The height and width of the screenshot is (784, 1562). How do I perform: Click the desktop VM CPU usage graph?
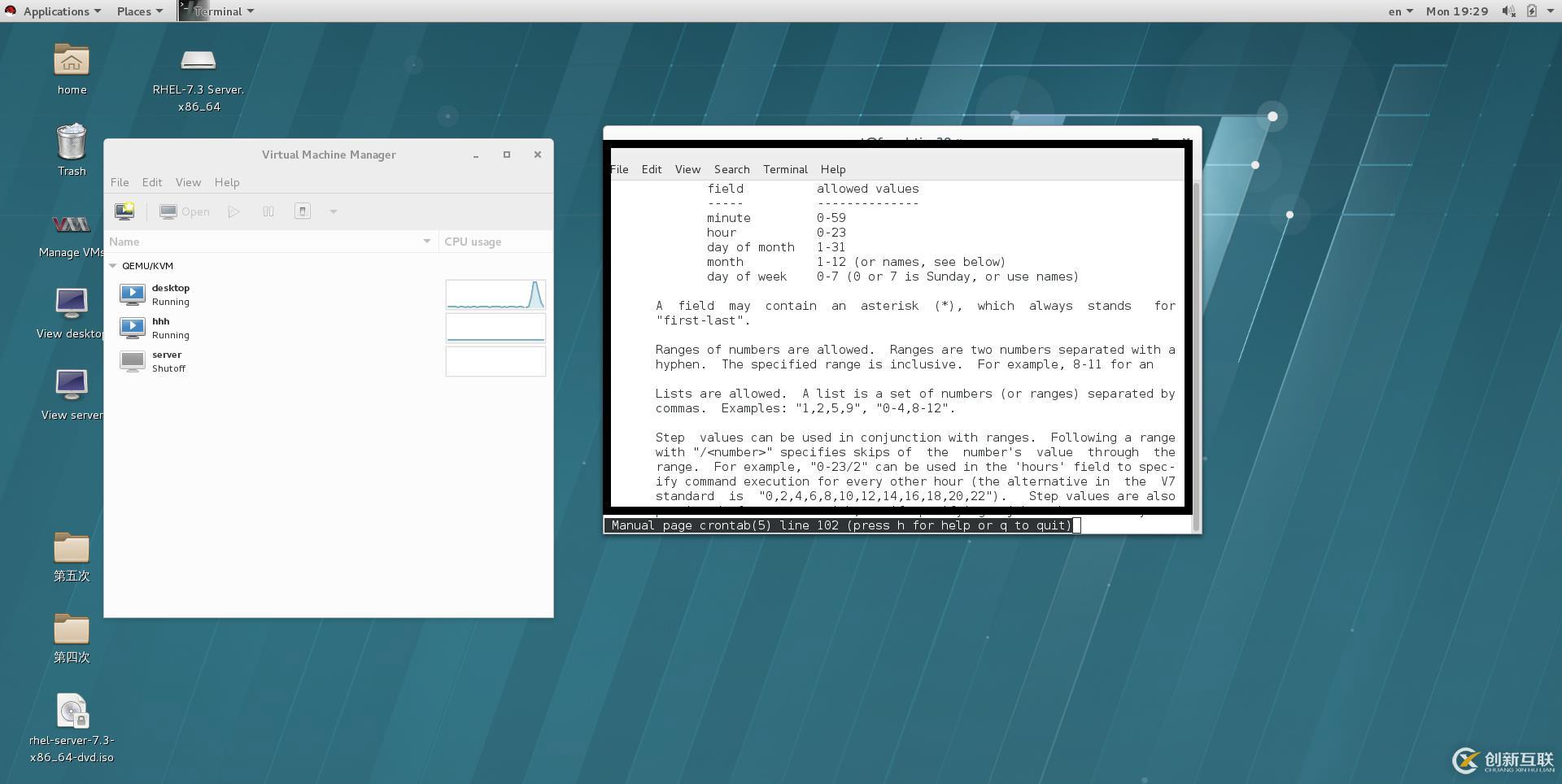(x=495, y=294)
